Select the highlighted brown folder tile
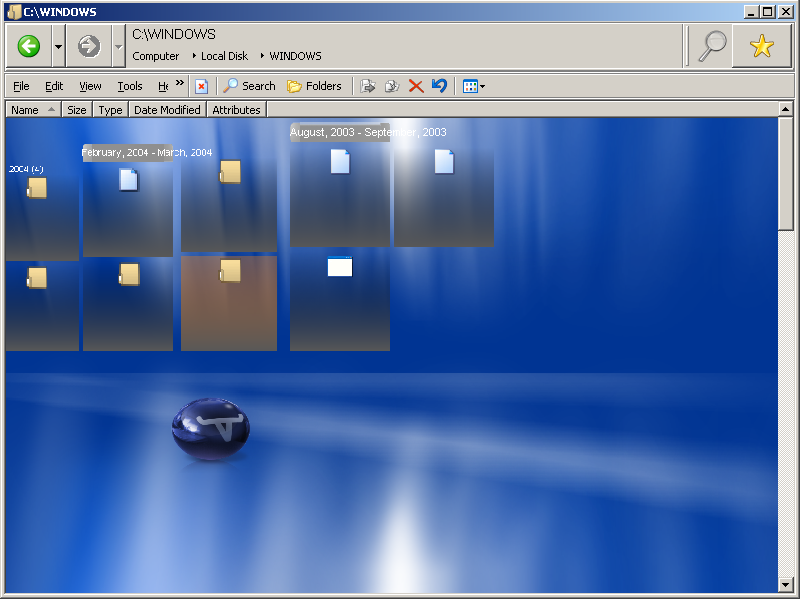Image resolution: width=800 pixels, height=599 pixels. [x=229, y=303]
